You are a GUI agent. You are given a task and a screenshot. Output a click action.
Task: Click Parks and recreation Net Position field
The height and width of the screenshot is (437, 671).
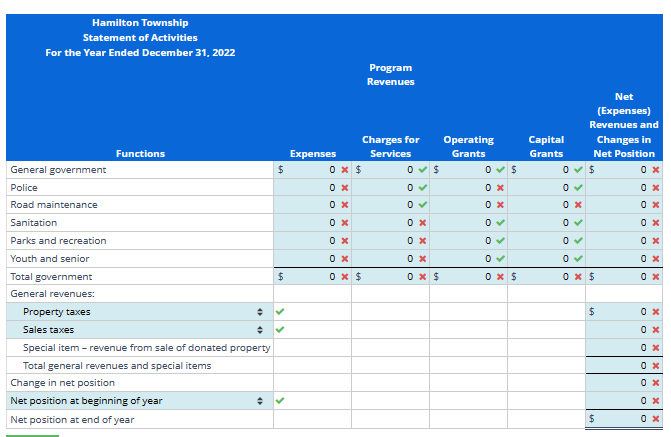tap(624, 241)
